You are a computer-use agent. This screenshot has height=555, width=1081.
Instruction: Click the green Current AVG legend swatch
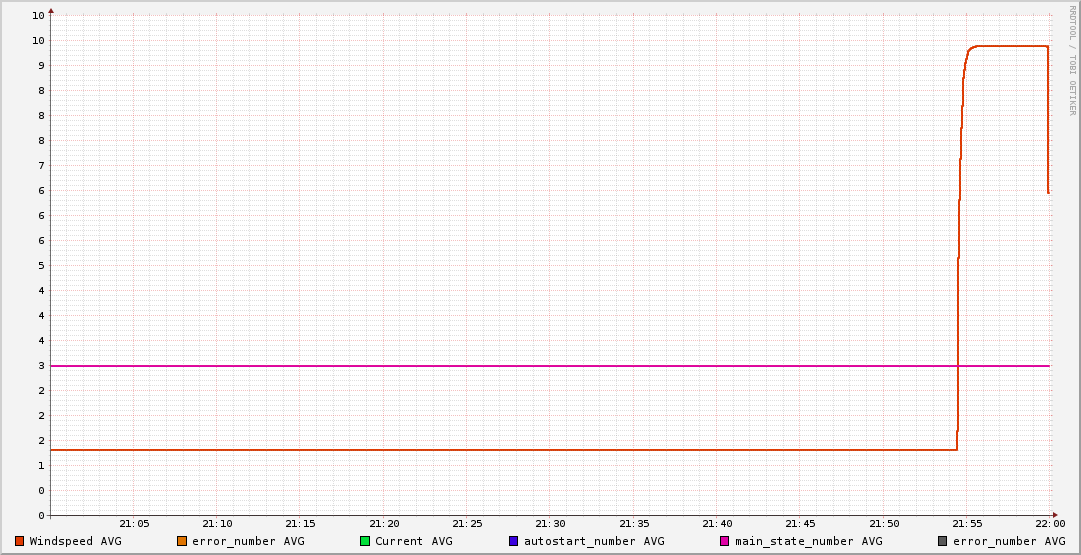click(365, 541)
